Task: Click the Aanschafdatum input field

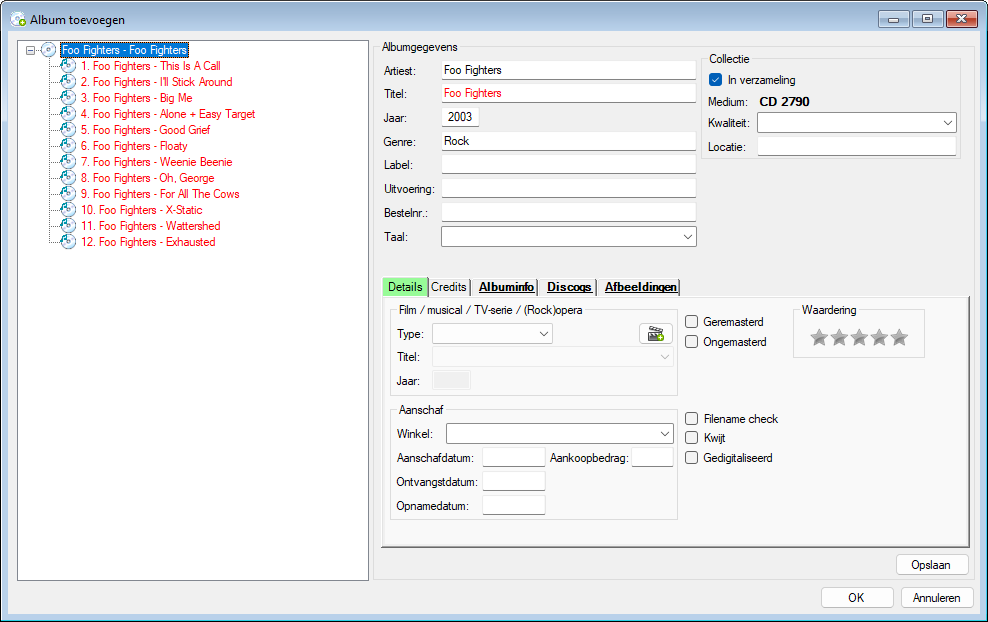Action: click(x=514, y=458)
